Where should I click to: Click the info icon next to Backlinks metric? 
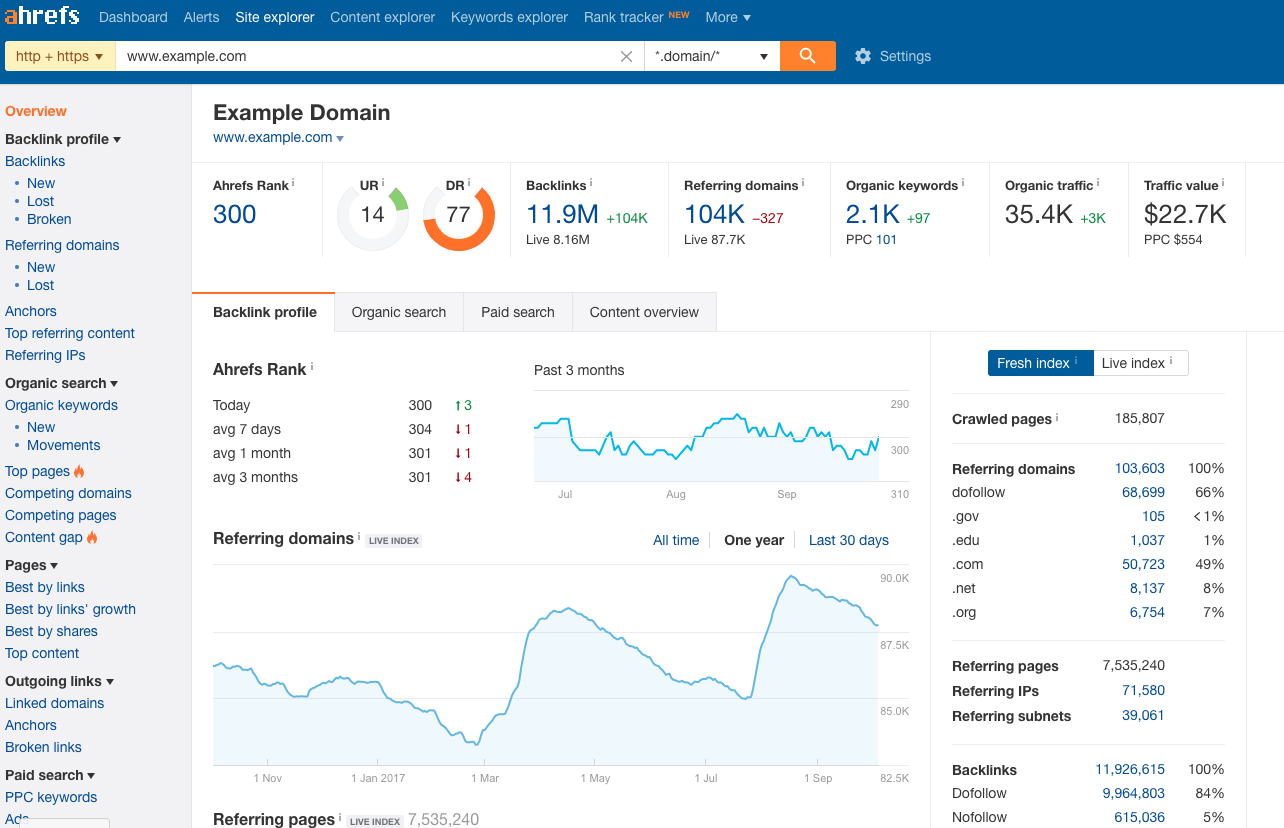591,183
